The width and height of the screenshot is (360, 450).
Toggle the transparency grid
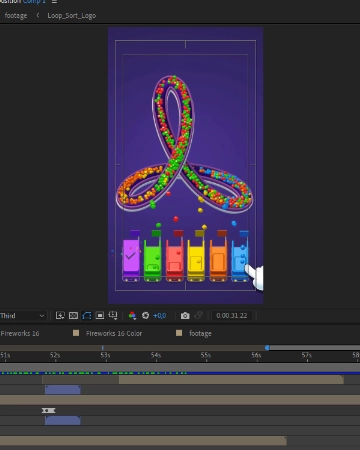pyautogui.click(x=73, y=315)
